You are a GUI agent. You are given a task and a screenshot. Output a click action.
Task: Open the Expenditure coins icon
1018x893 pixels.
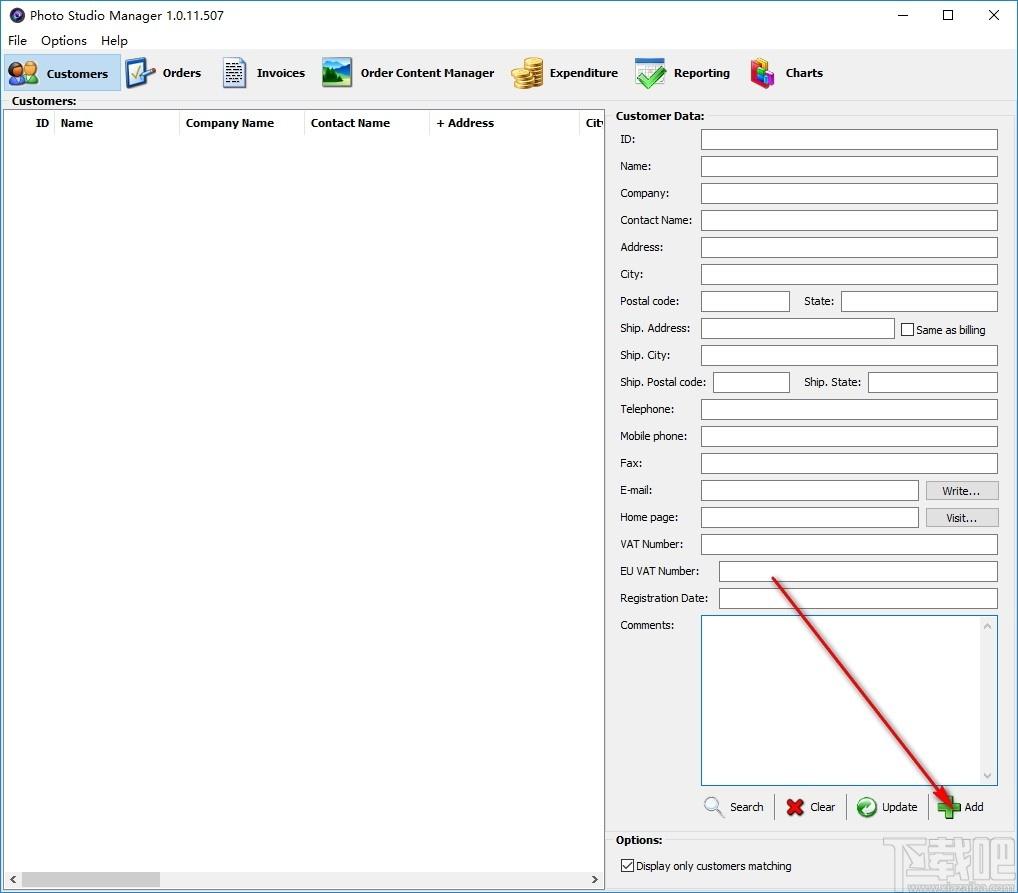tap(527, 73)
